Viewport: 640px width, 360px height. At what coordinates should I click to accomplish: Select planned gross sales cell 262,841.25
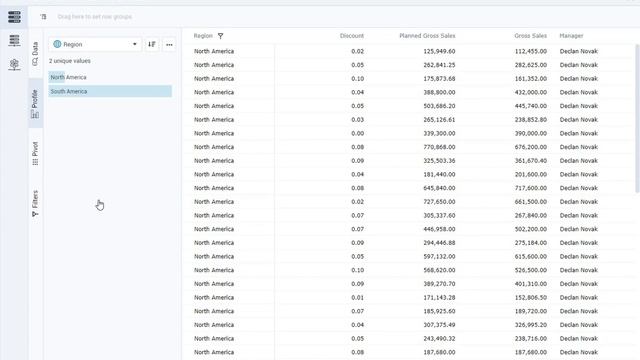point(439,65)
